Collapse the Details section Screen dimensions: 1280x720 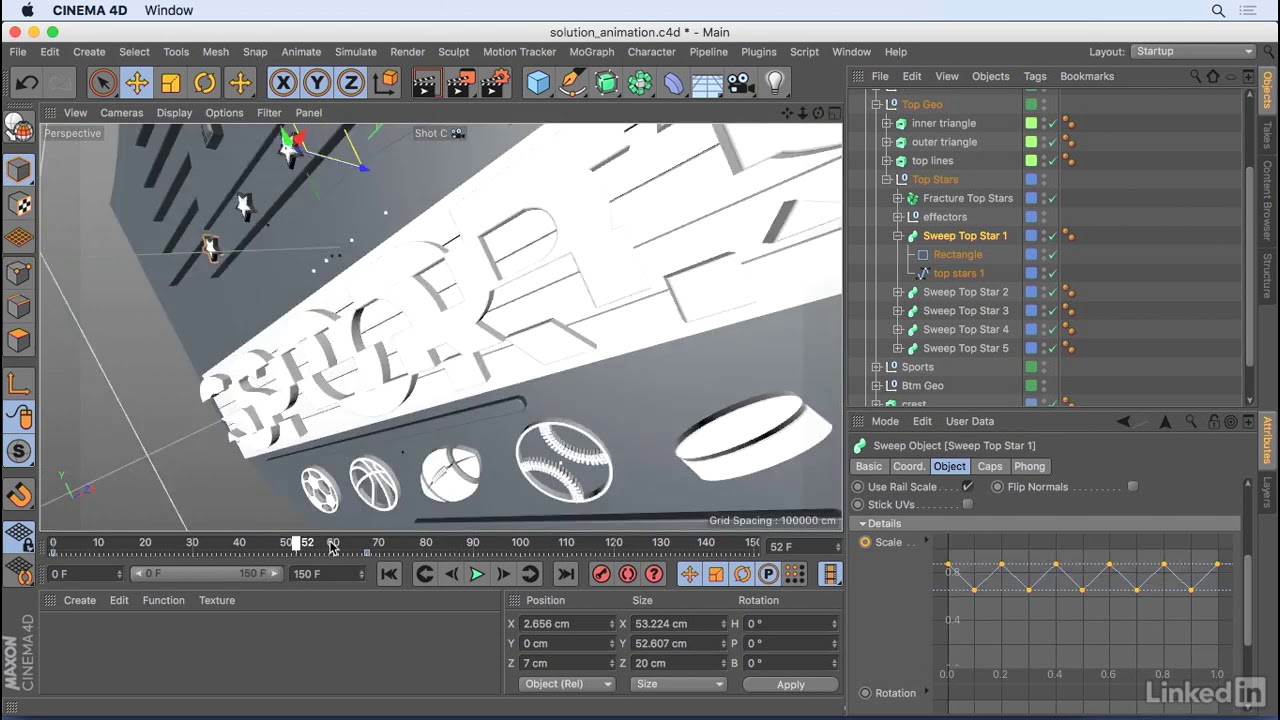pyautogui.click(x=863, y=524)
